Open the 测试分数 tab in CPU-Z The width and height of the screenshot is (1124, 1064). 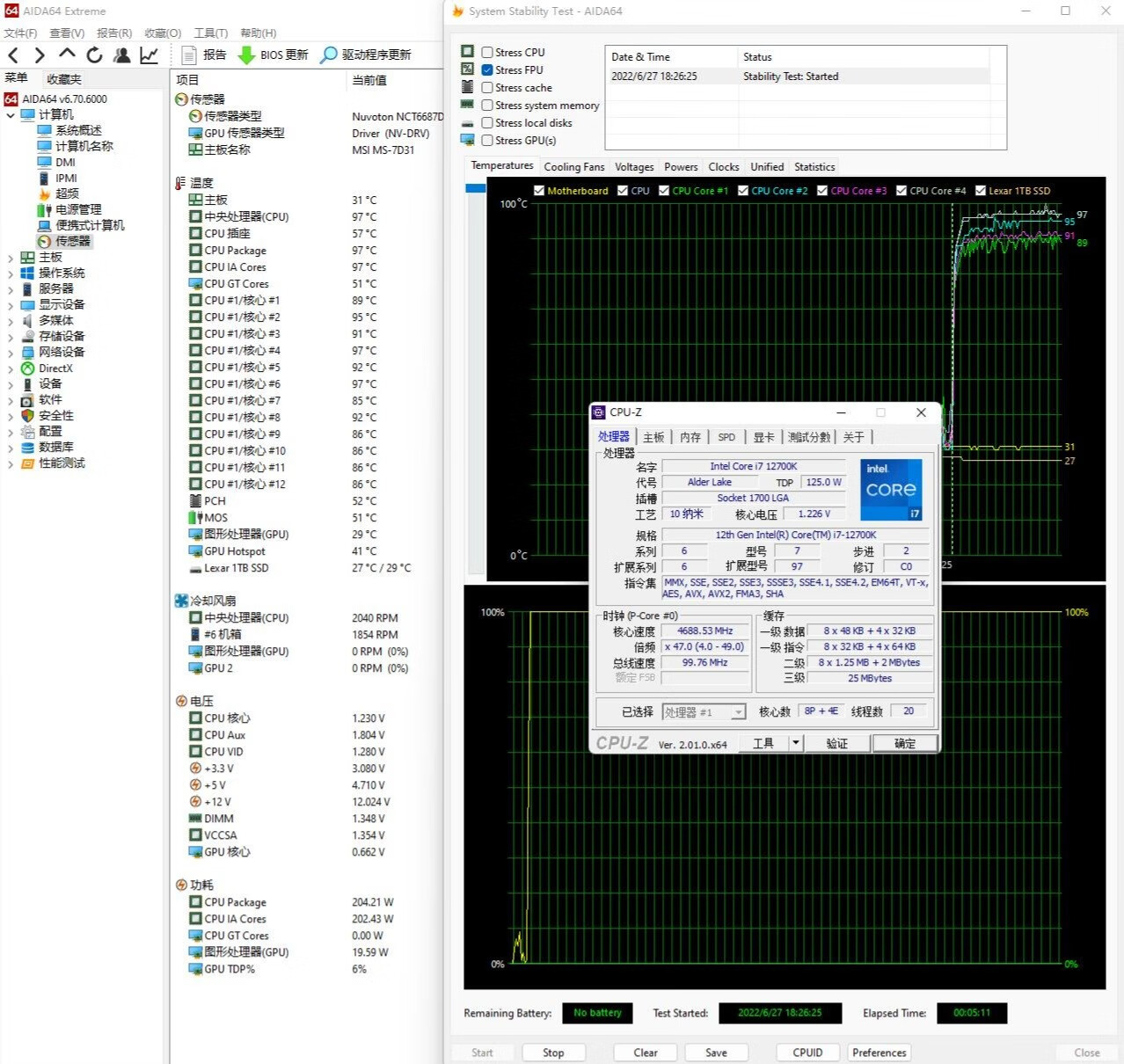tap(809, 437)
